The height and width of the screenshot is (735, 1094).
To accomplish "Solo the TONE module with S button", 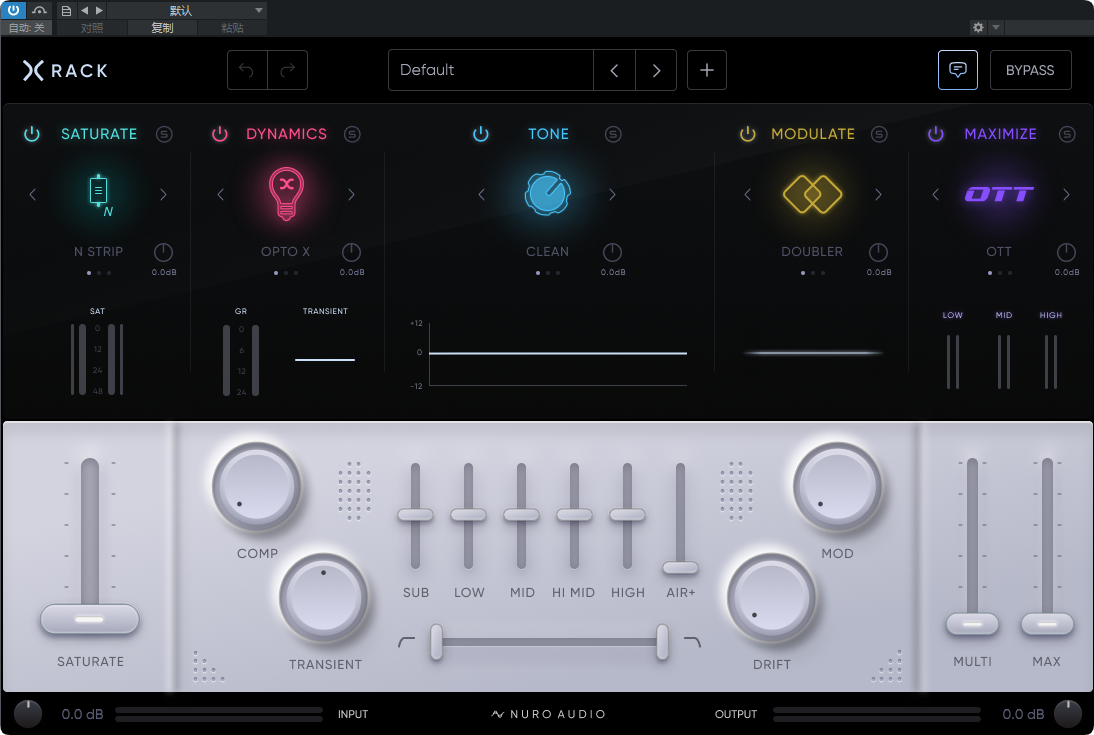I will pyautogui.click(x=613, y=134).
